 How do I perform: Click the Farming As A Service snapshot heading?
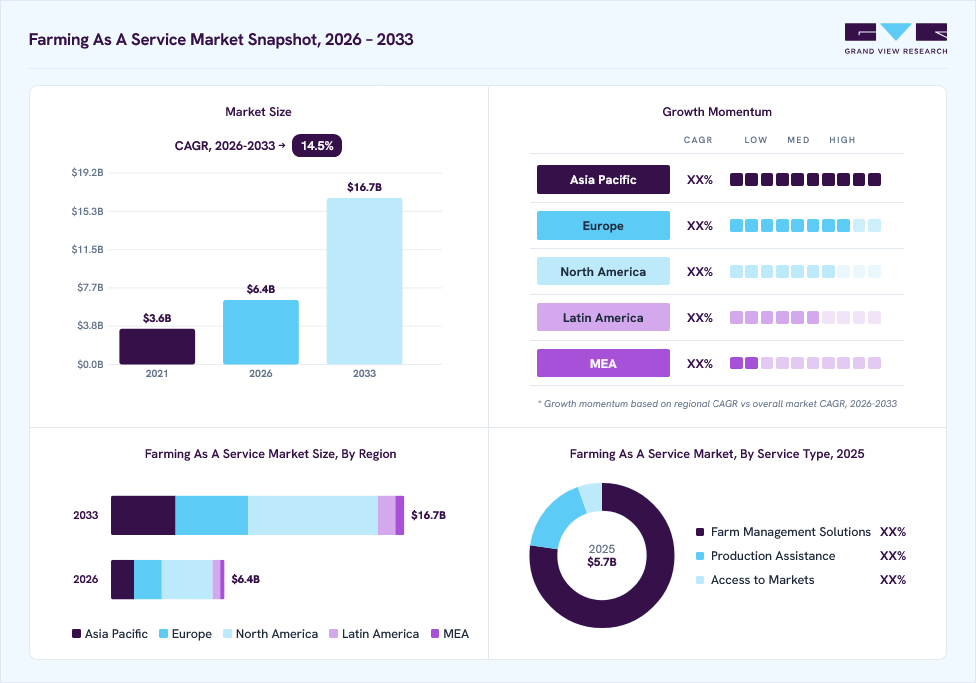[221, 39]
